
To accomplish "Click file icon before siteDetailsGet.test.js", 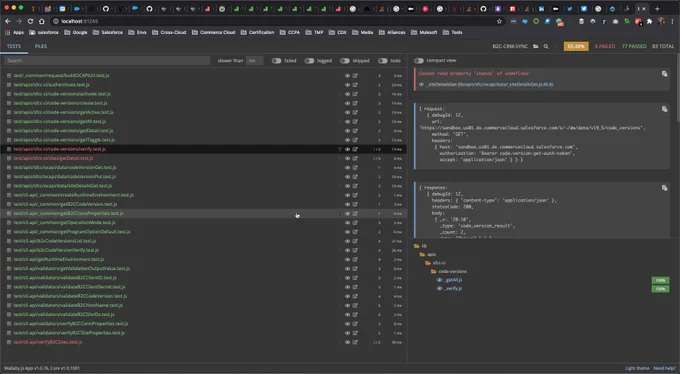I will point(9,186).
